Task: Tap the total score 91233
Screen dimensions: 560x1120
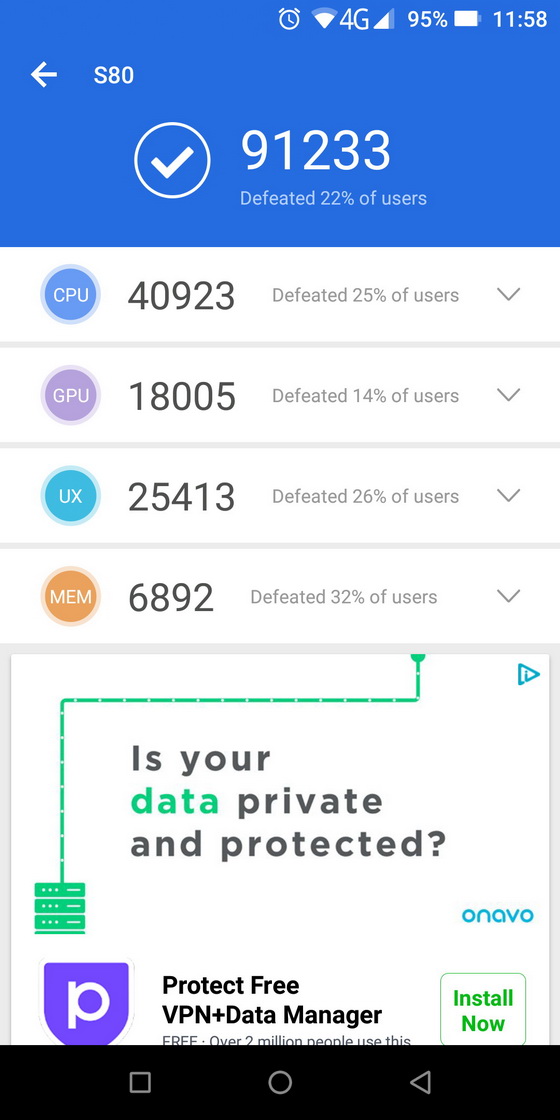Action: (x=316, y=151)
